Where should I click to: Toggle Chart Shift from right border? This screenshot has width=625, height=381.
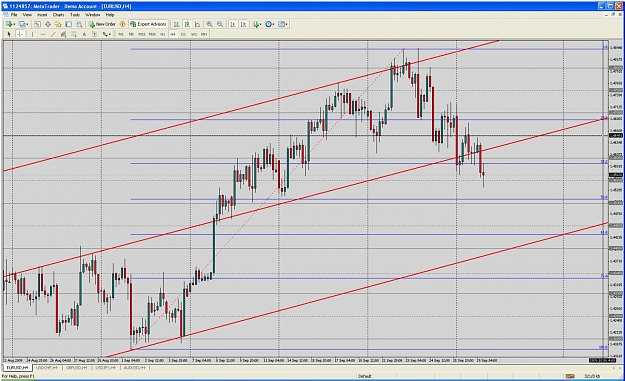244,24
